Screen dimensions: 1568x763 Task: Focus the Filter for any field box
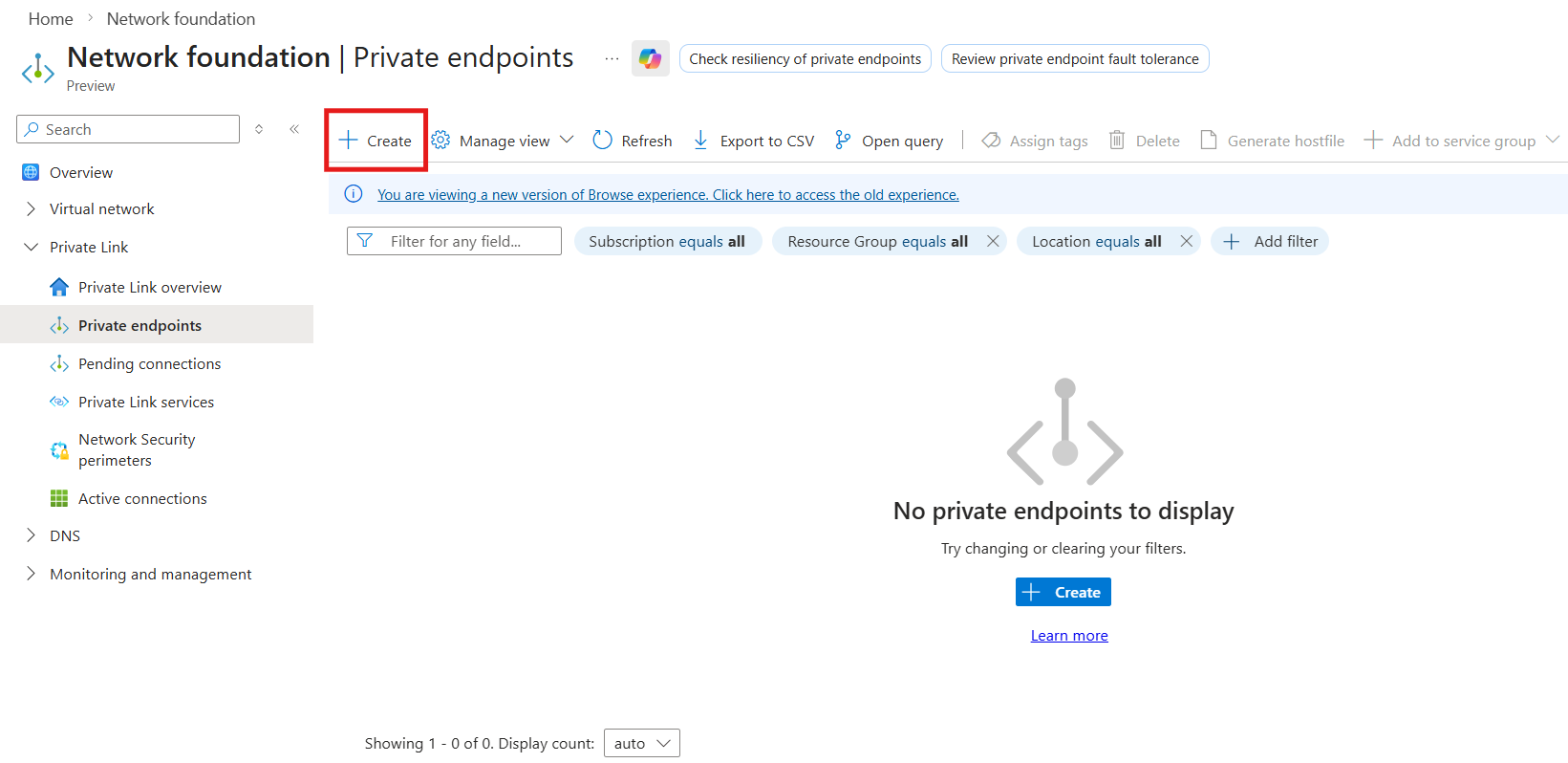[454, 241]
